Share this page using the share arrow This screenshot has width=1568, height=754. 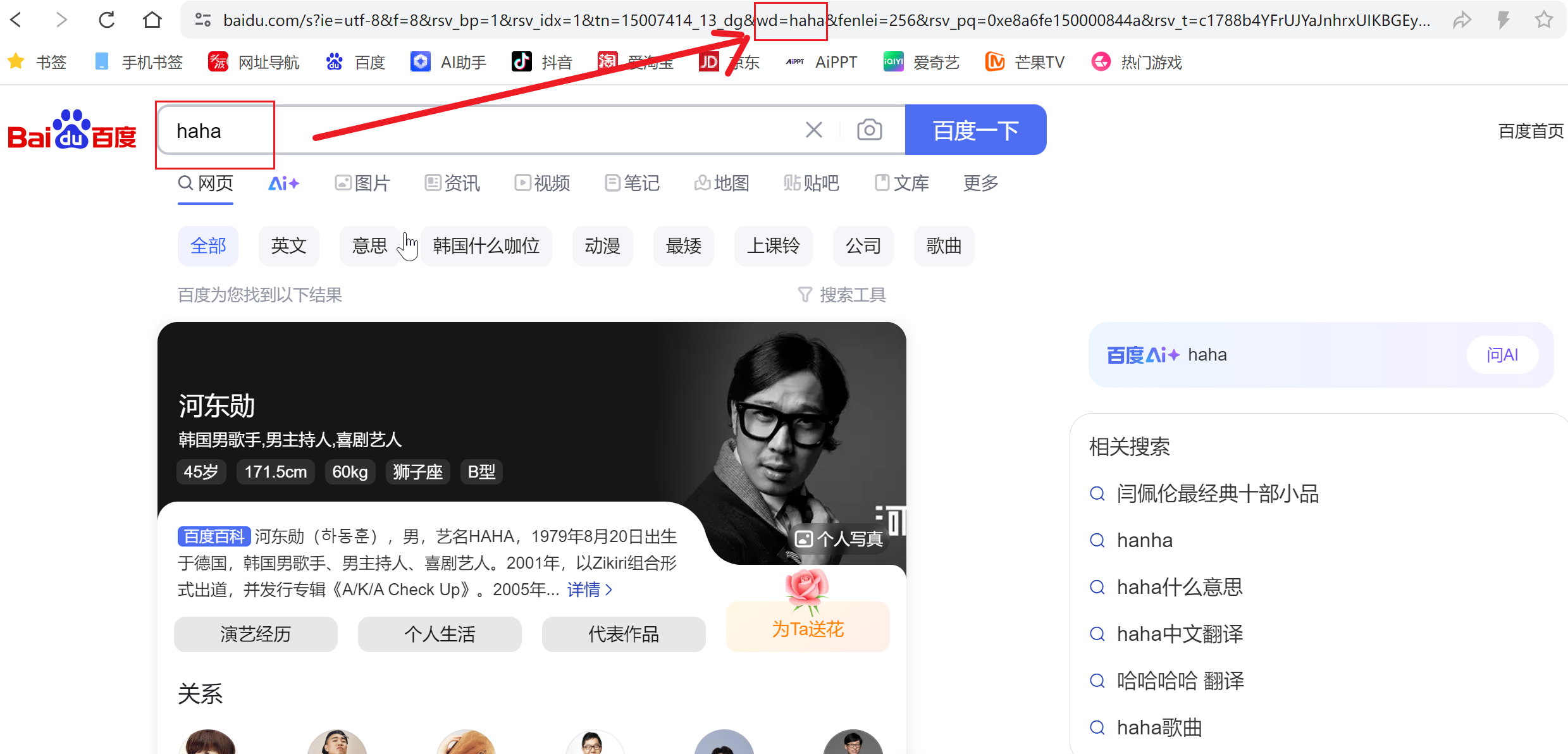tap(1462, 20)
